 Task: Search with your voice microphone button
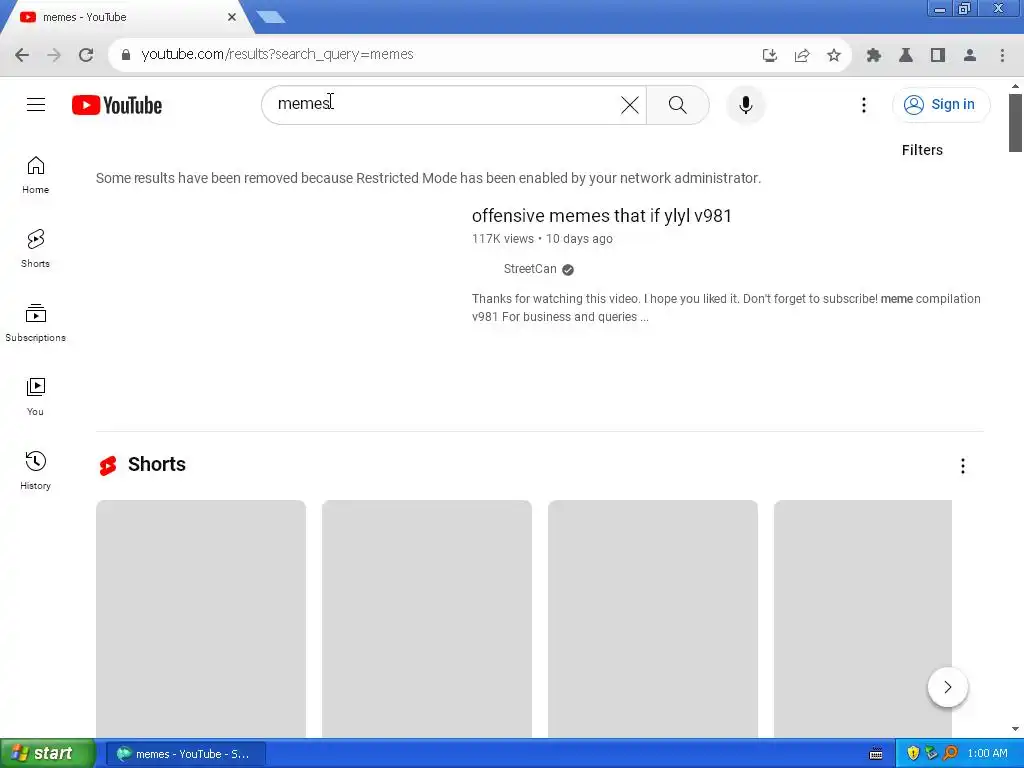tap(745, 105)
